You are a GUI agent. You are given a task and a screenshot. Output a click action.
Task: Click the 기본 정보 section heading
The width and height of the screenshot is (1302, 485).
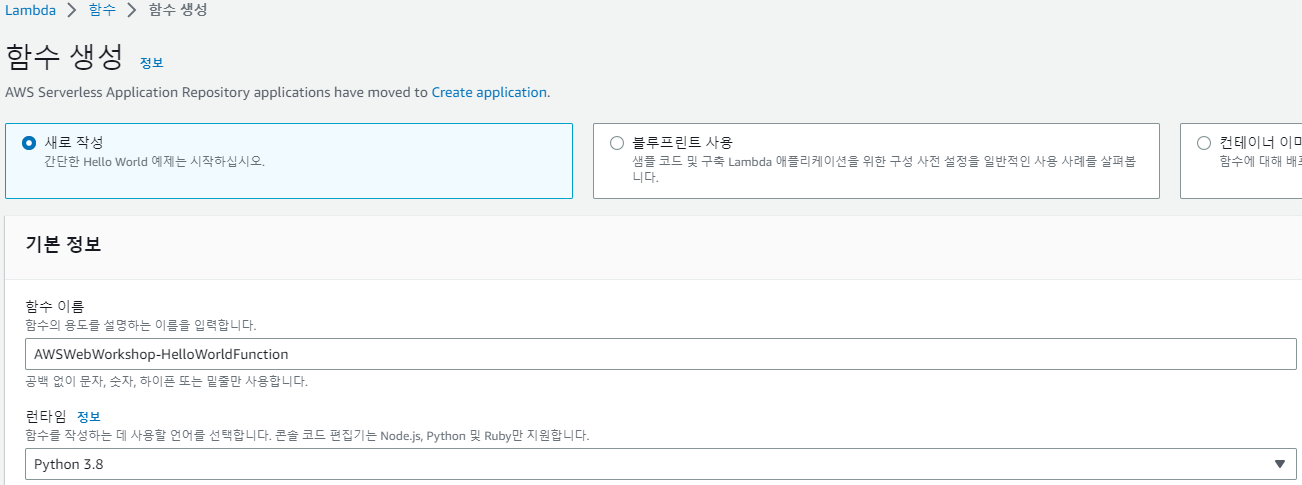(x=63, y=245)
